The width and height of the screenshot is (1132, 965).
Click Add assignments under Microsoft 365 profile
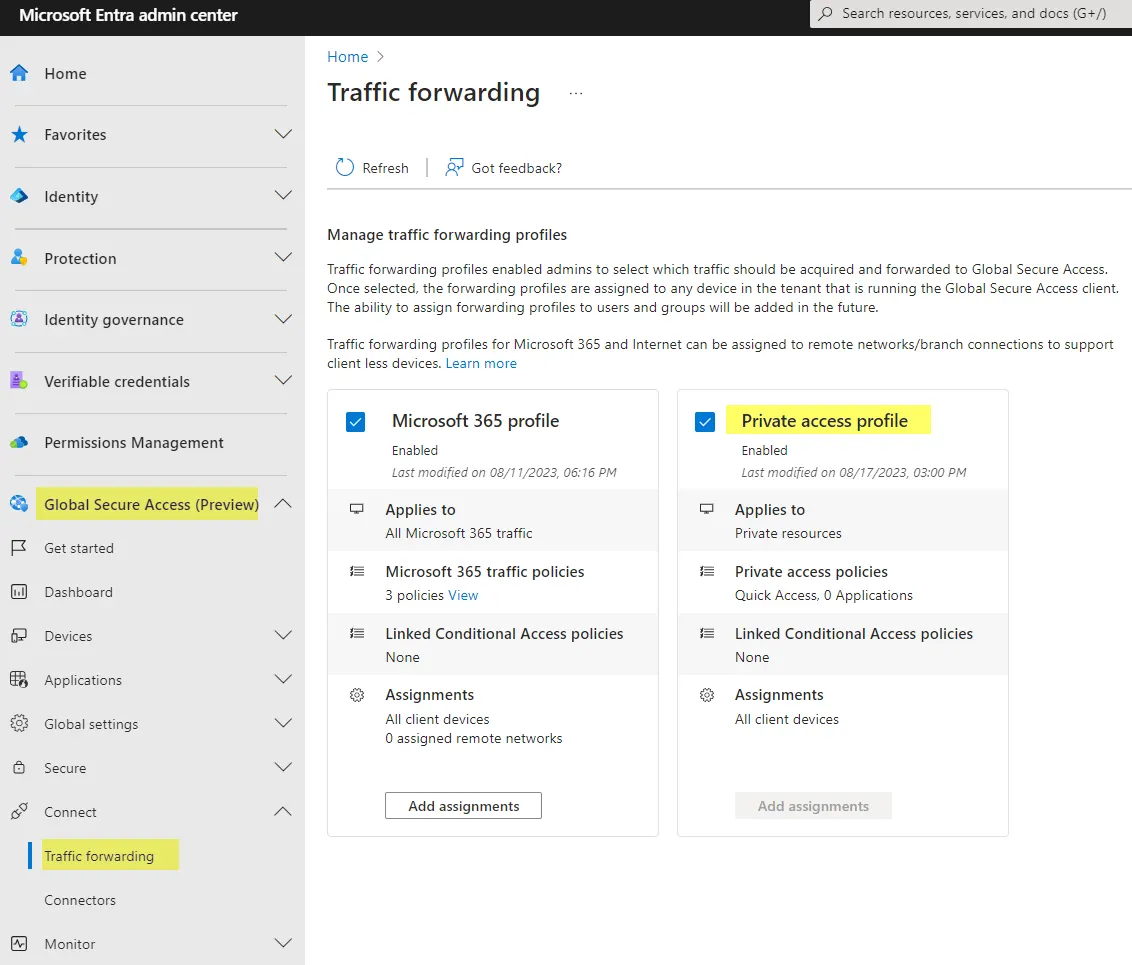click(x=463, y=806)
